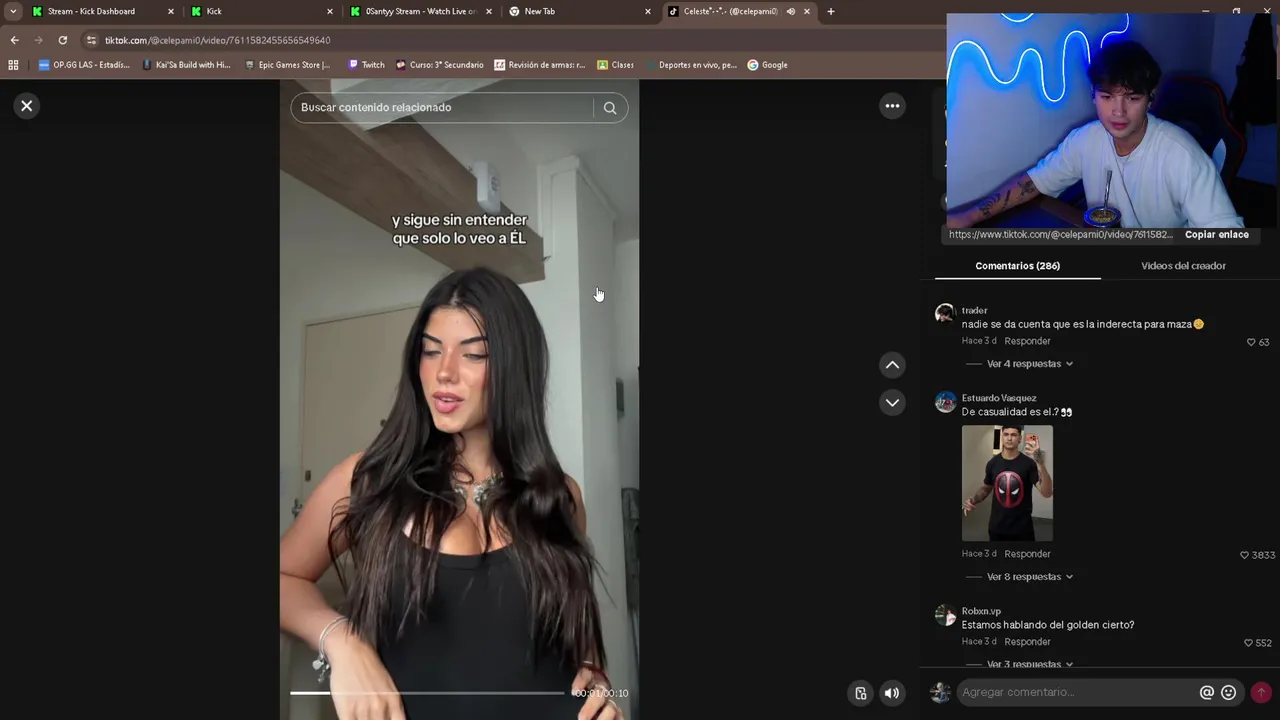Reply to Robxn.vp's comment

pyautogui.click(x=1027, y=642)
